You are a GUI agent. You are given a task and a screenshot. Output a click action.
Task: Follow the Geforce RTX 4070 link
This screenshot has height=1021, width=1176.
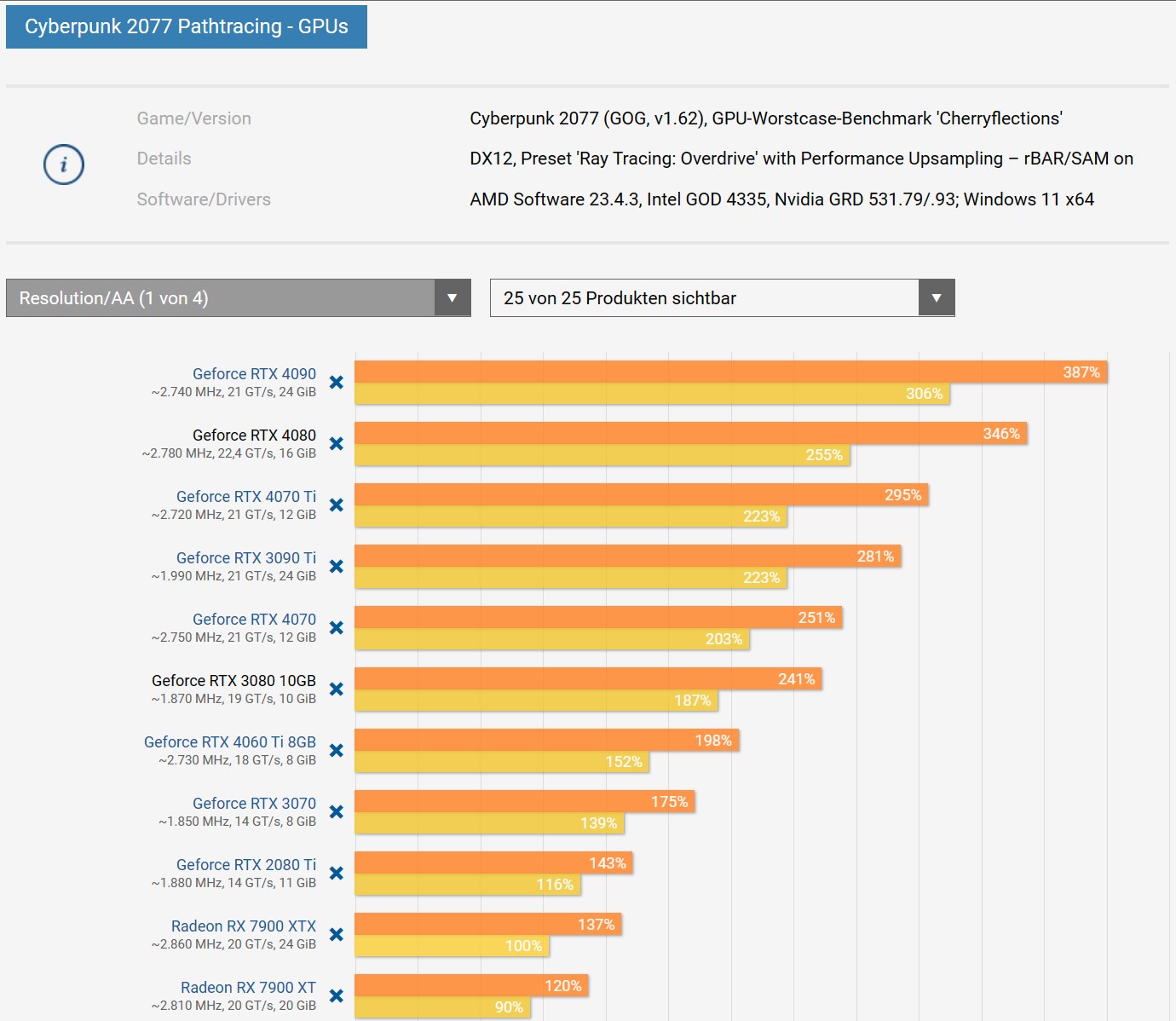point(254,620)
